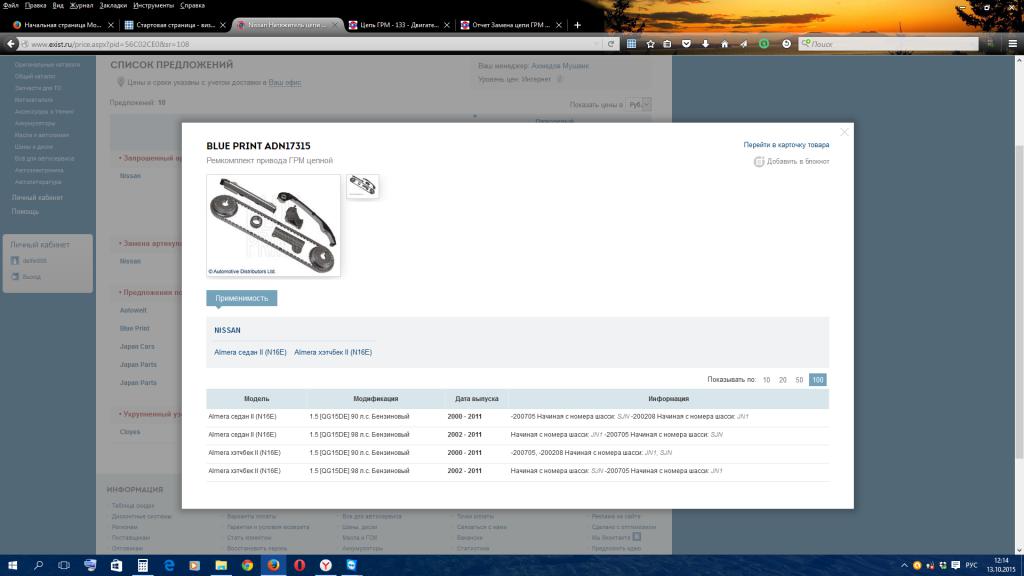1024x576 pixels.
Task: Launch Calculator from taskbar
Action: click(142, 565)
